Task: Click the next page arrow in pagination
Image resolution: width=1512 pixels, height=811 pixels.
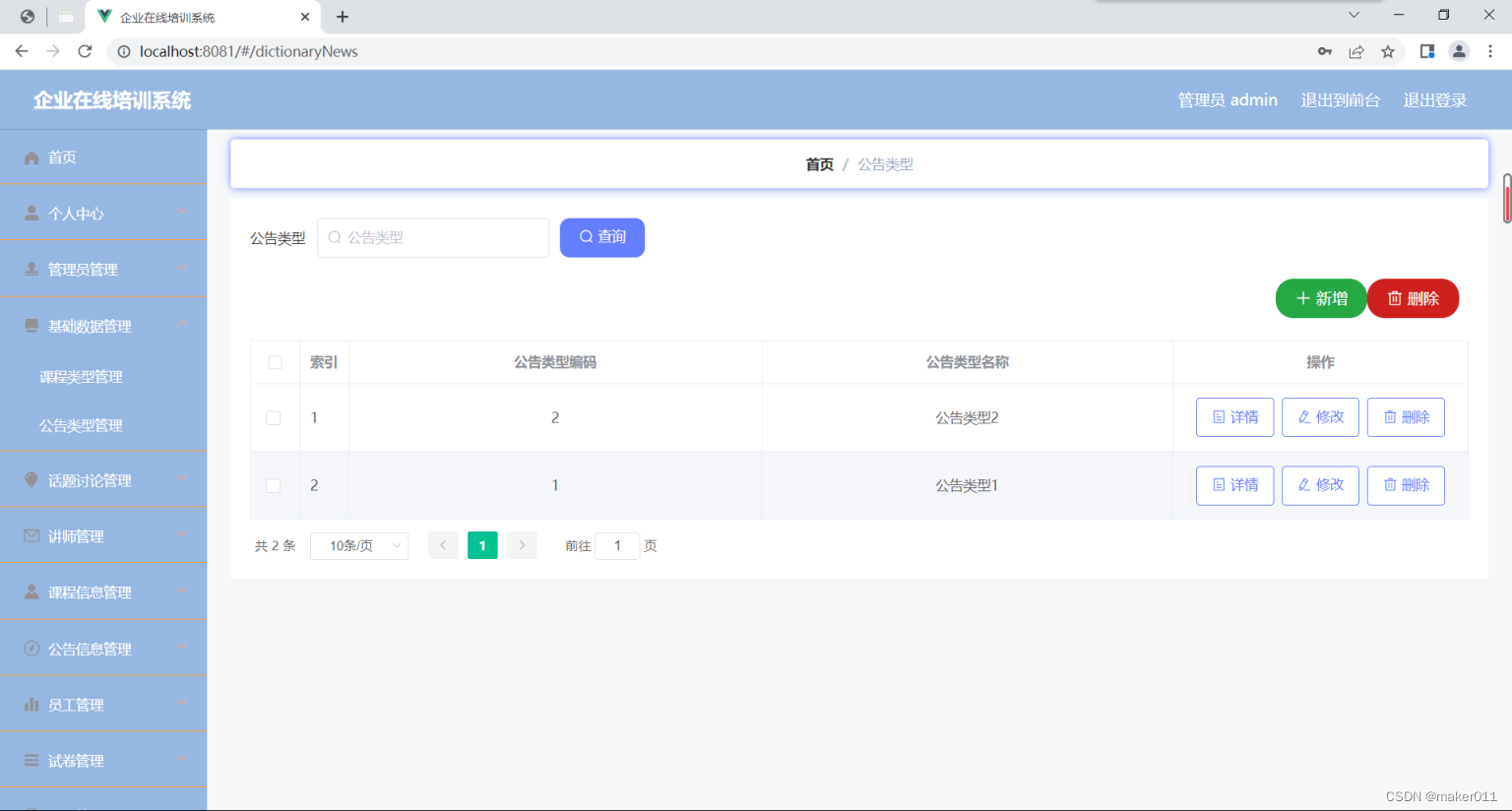Action: (522, 545)
